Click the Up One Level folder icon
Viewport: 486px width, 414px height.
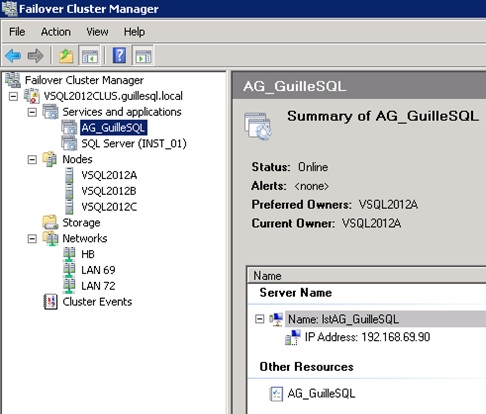(x=66, y=56)
